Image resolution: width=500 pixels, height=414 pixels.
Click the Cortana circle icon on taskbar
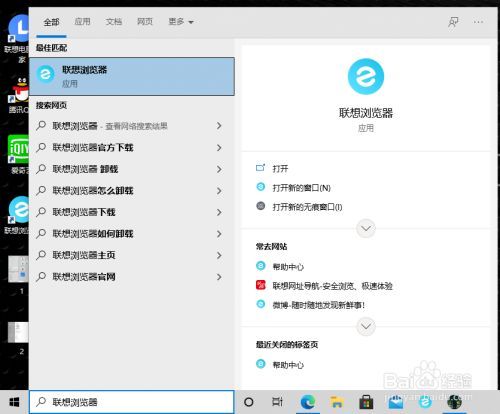point(249,402)
